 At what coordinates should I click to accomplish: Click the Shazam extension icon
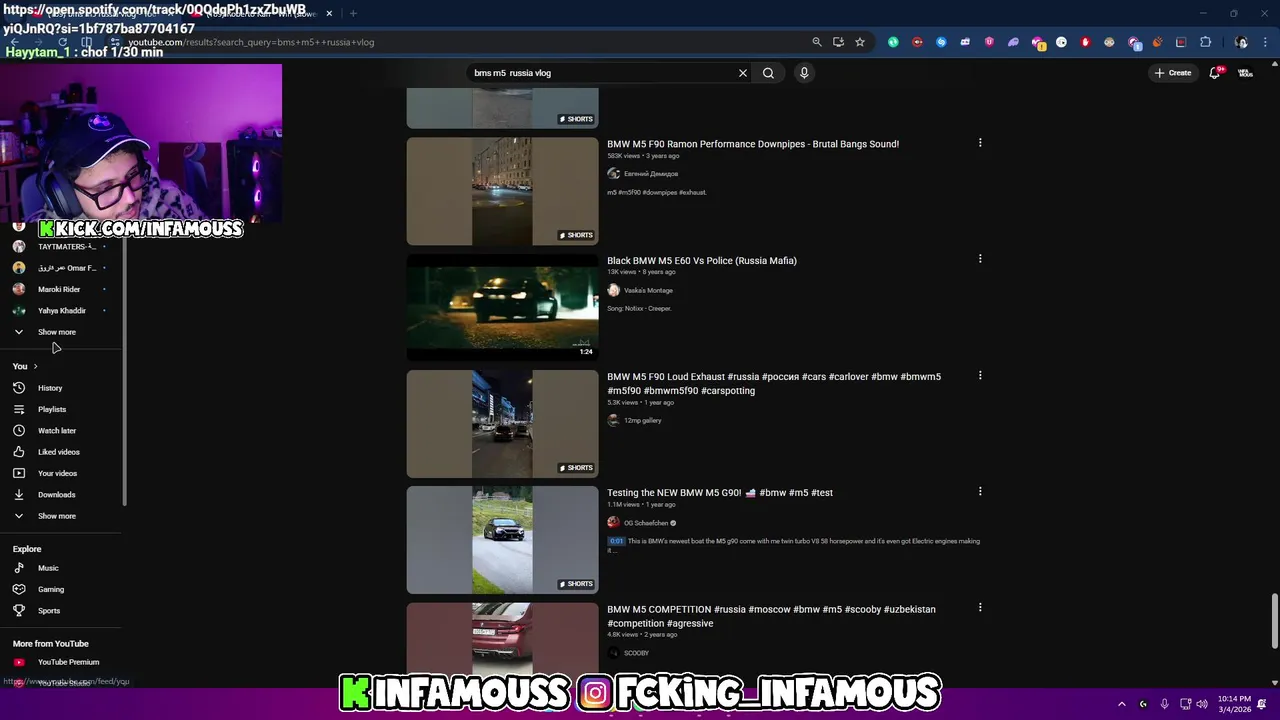click(x=941, y=42)
